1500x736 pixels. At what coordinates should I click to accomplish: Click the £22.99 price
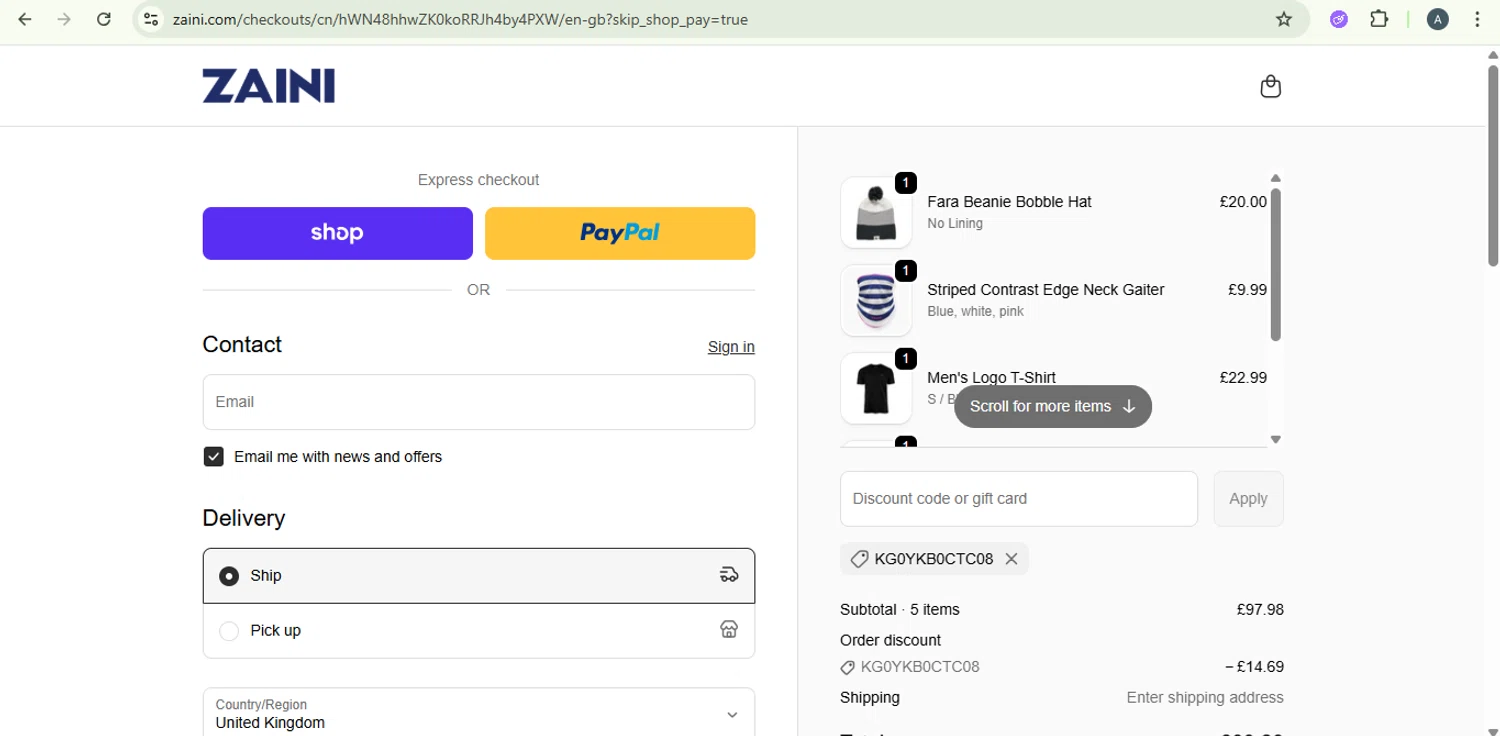pyautogui.click(x=1243, y=377)
